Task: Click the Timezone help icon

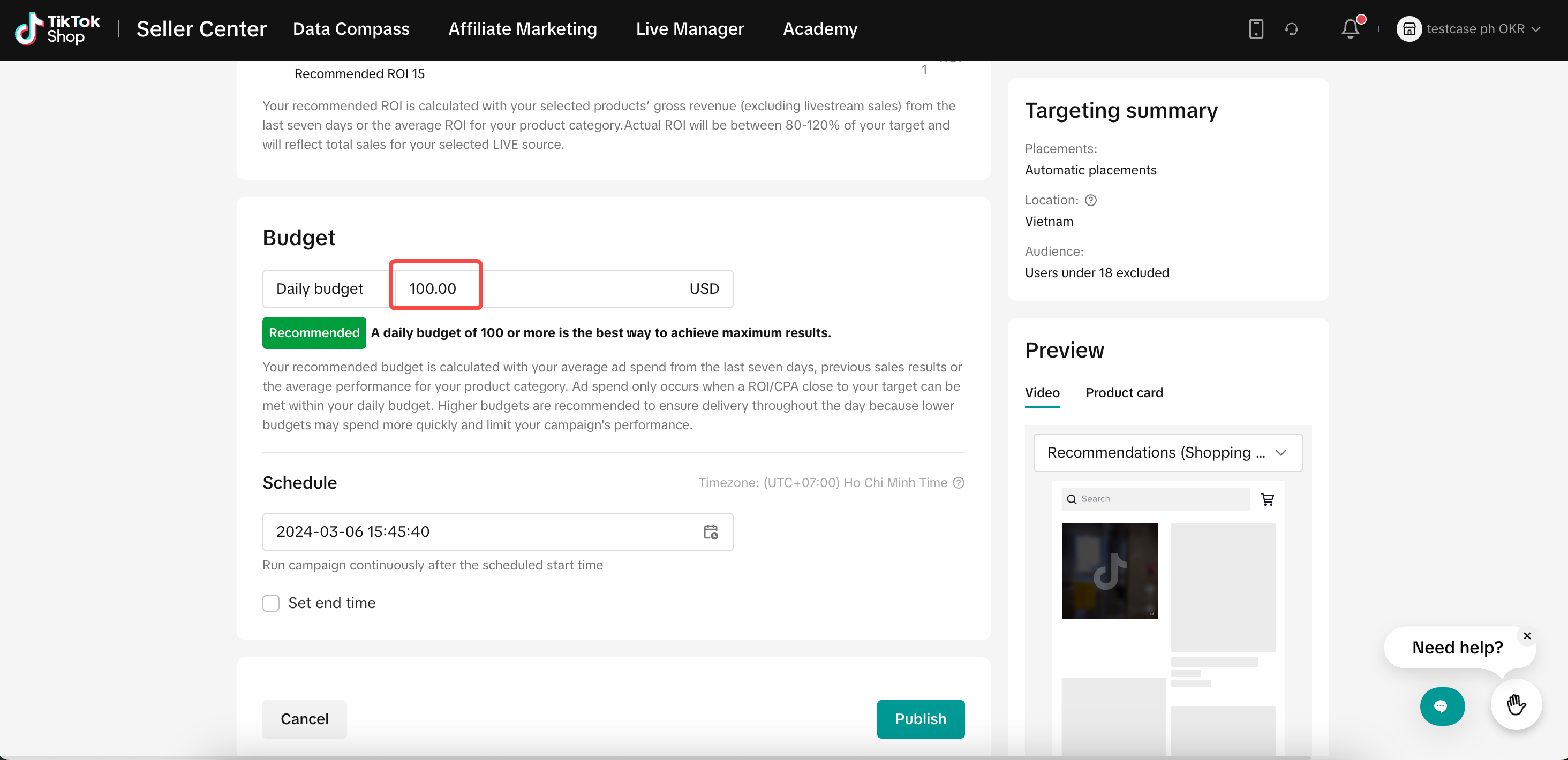Action: point(958,483)
